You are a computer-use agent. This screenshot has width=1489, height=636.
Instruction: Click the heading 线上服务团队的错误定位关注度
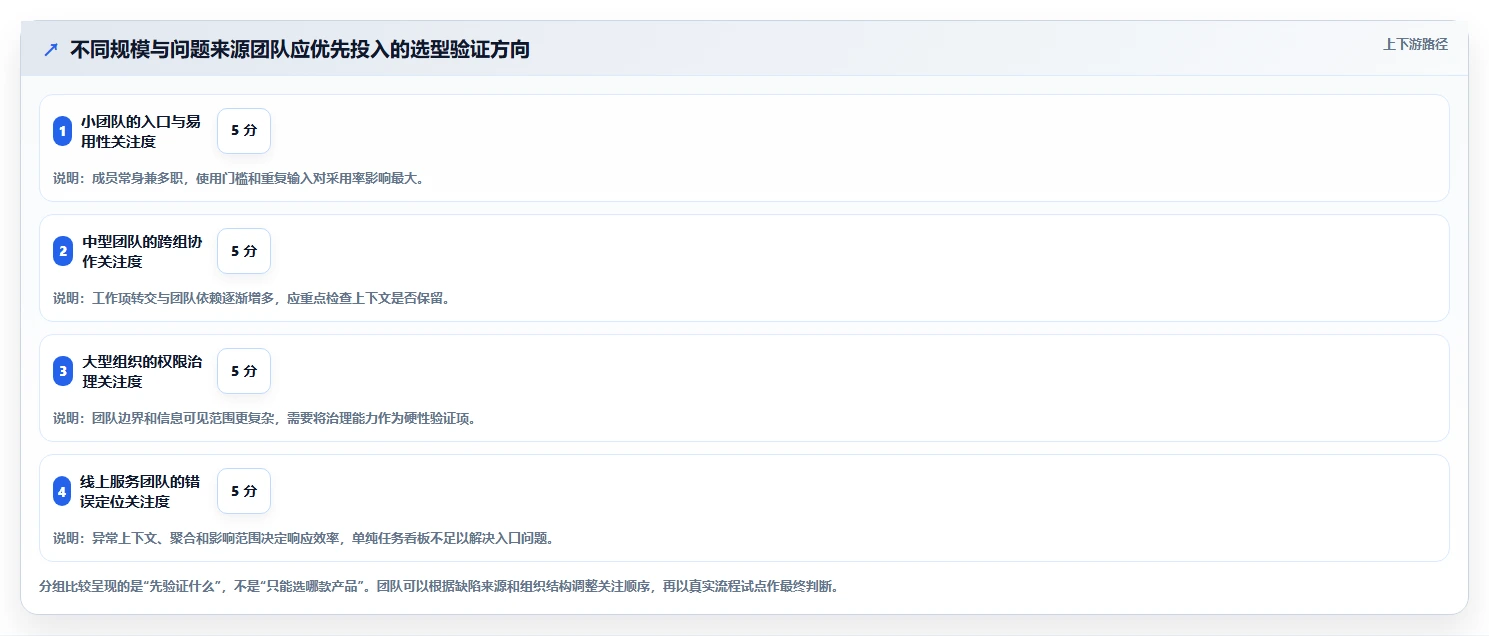[x=141, y=491]
